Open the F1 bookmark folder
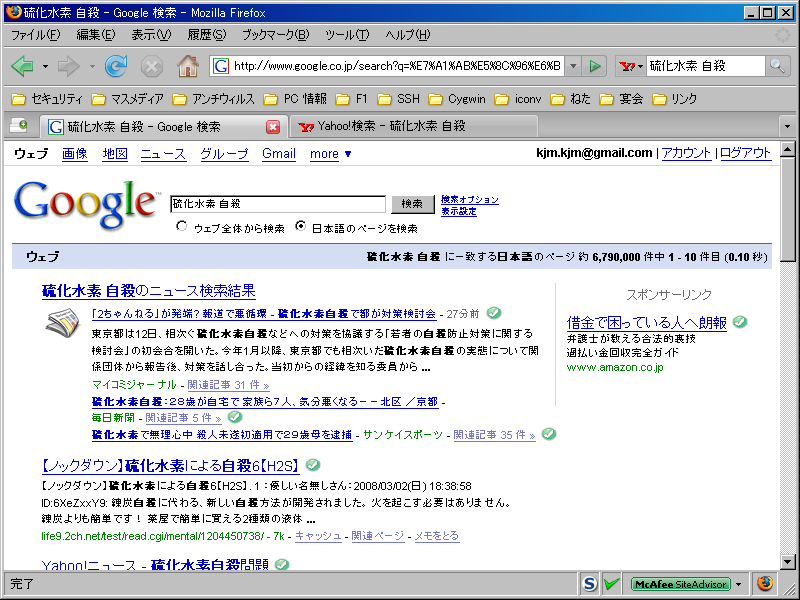The height and width of the screenshot is (600, 800). 351,99
